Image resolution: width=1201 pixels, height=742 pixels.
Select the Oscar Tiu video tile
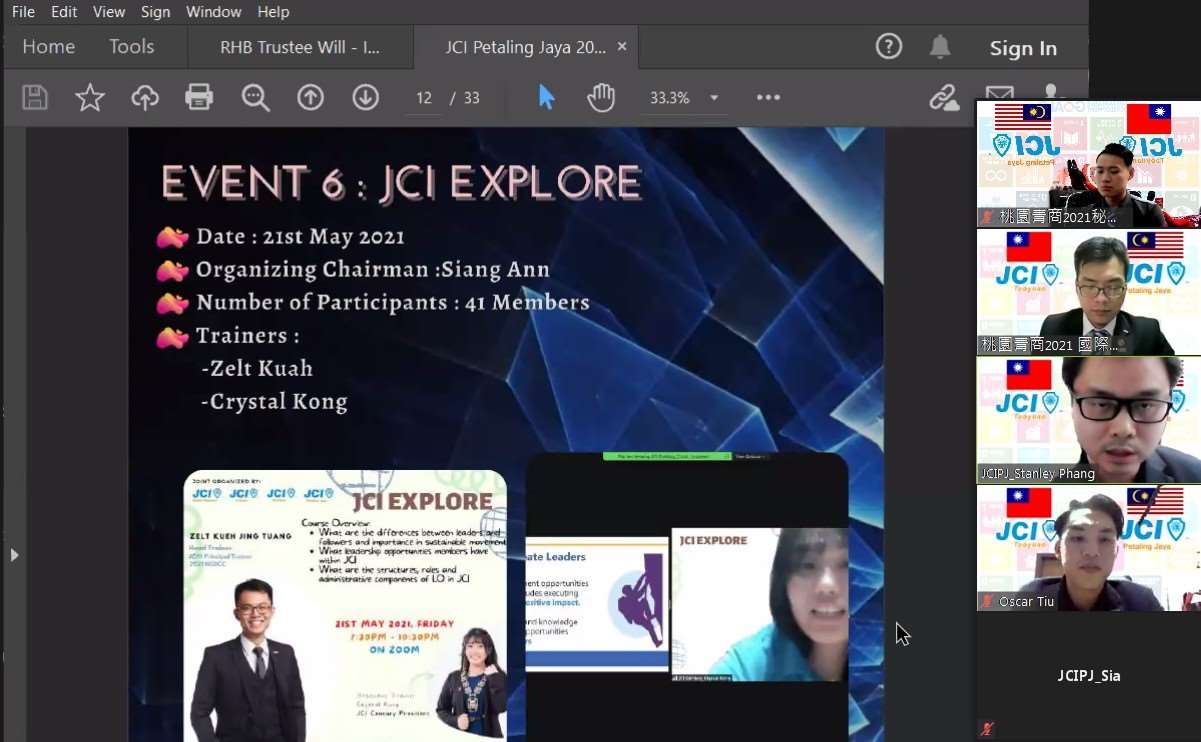pyautogui.click(x=1089, y=548)
